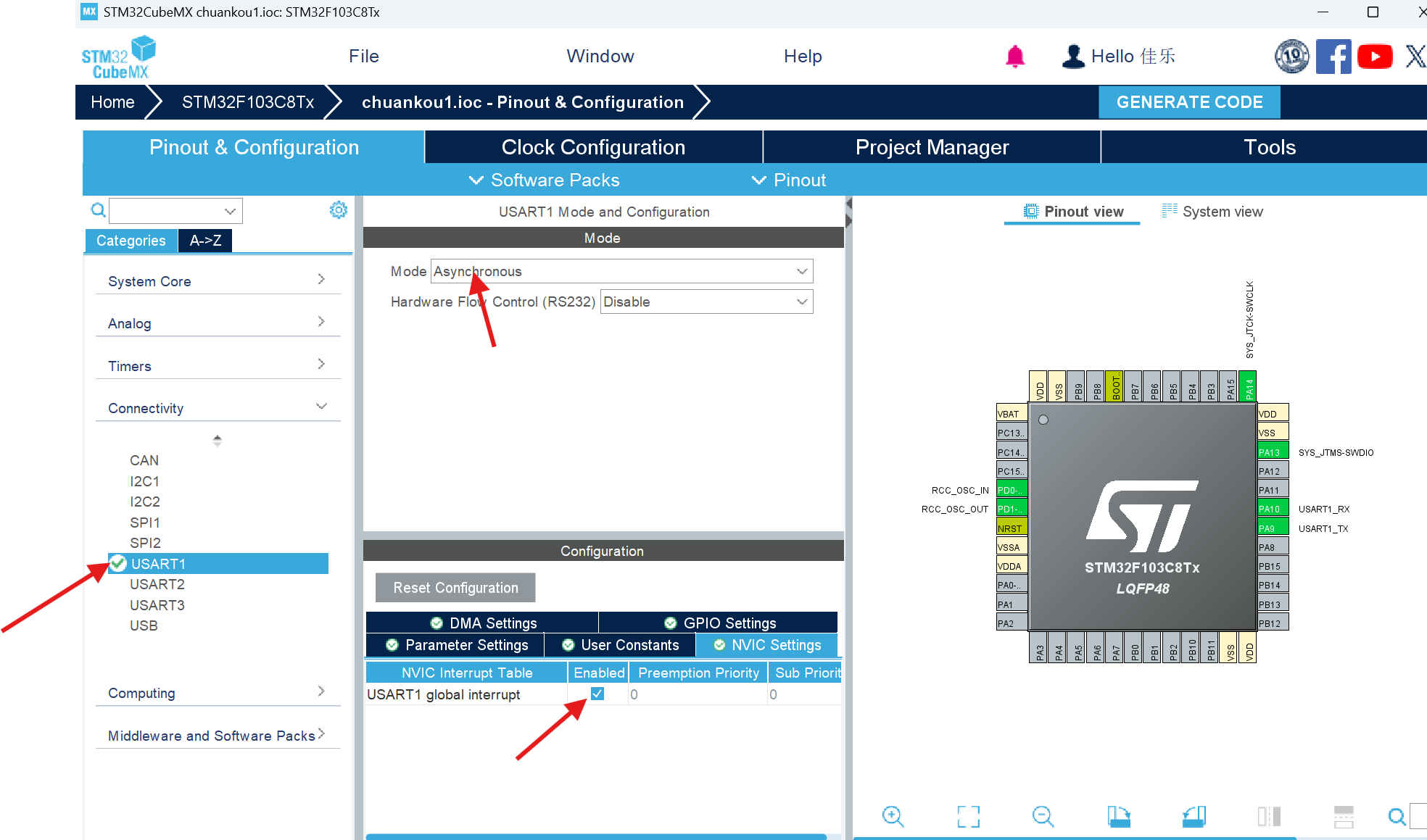The image size is (1427, 840).
Task: Select I2C1 in the Connectivity list
Action: pos(144,481)
